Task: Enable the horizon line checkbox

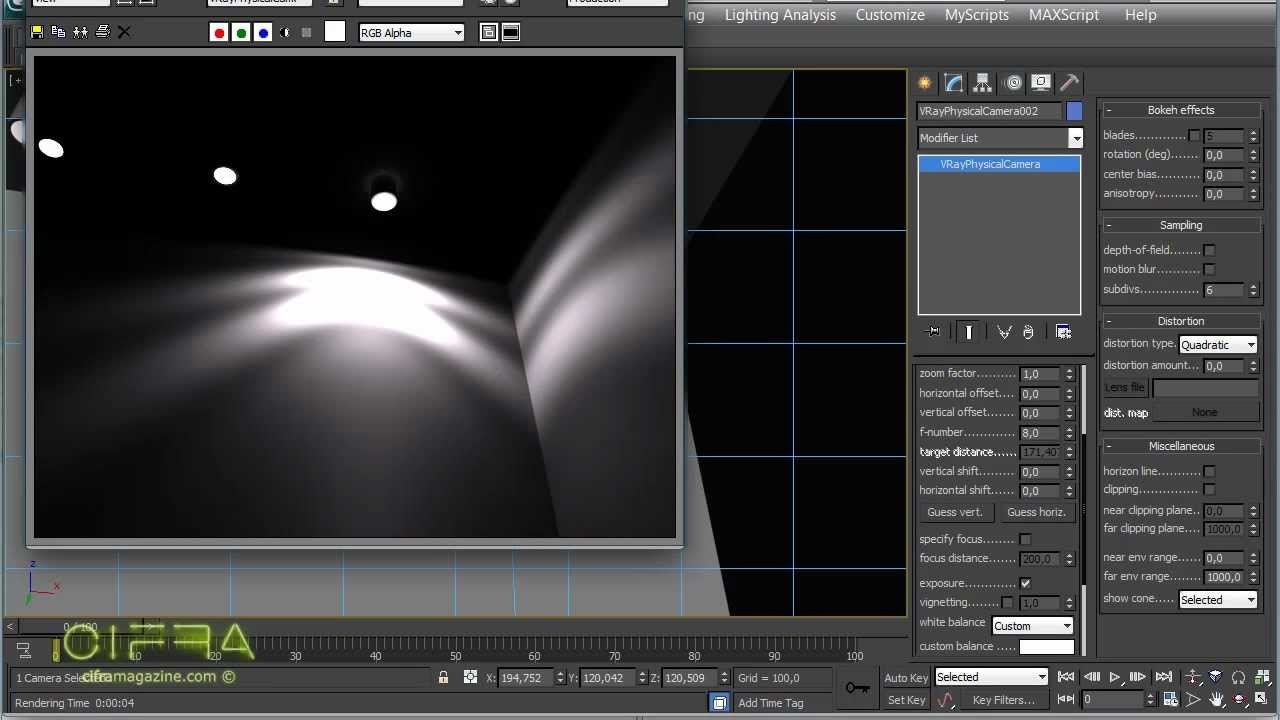Action: (x=1209, y=471)
